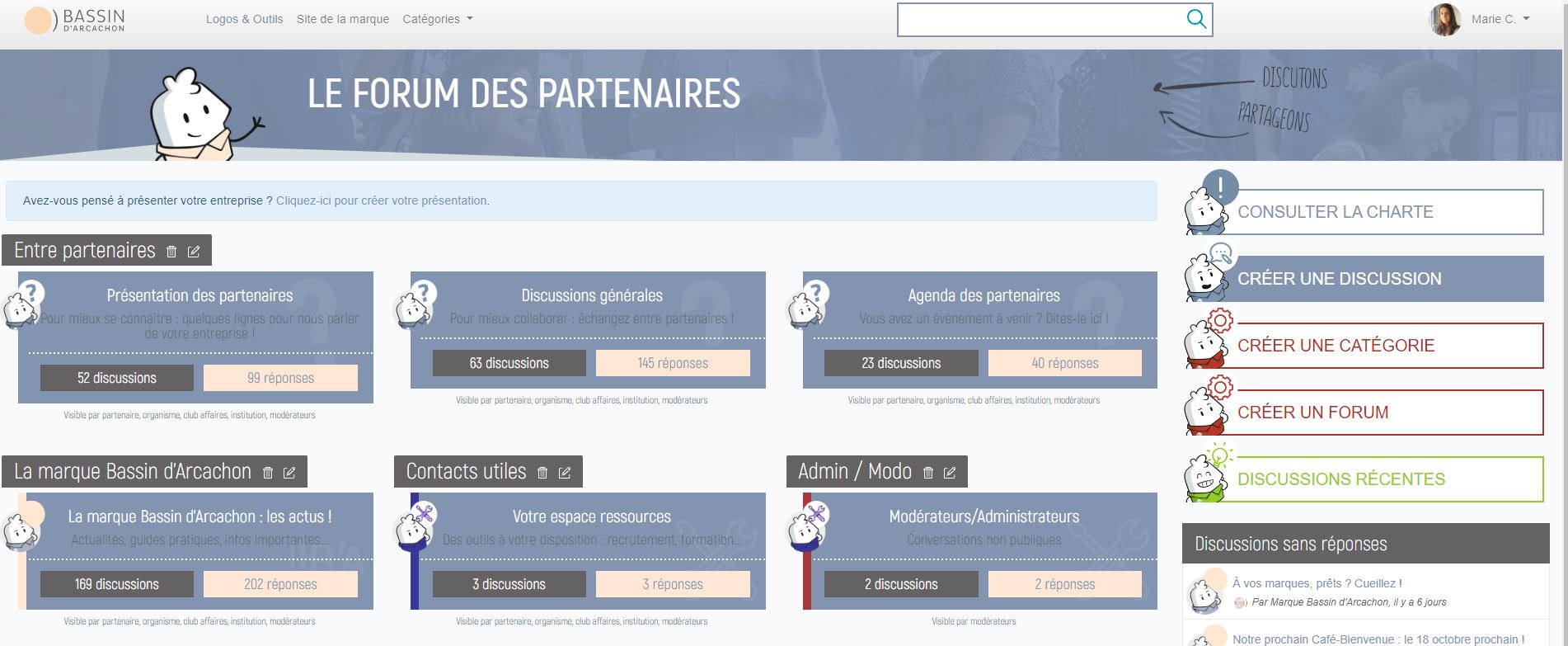Click link to create your presentation
This screenshot has height=646, width=1568.
pos(383,200)
